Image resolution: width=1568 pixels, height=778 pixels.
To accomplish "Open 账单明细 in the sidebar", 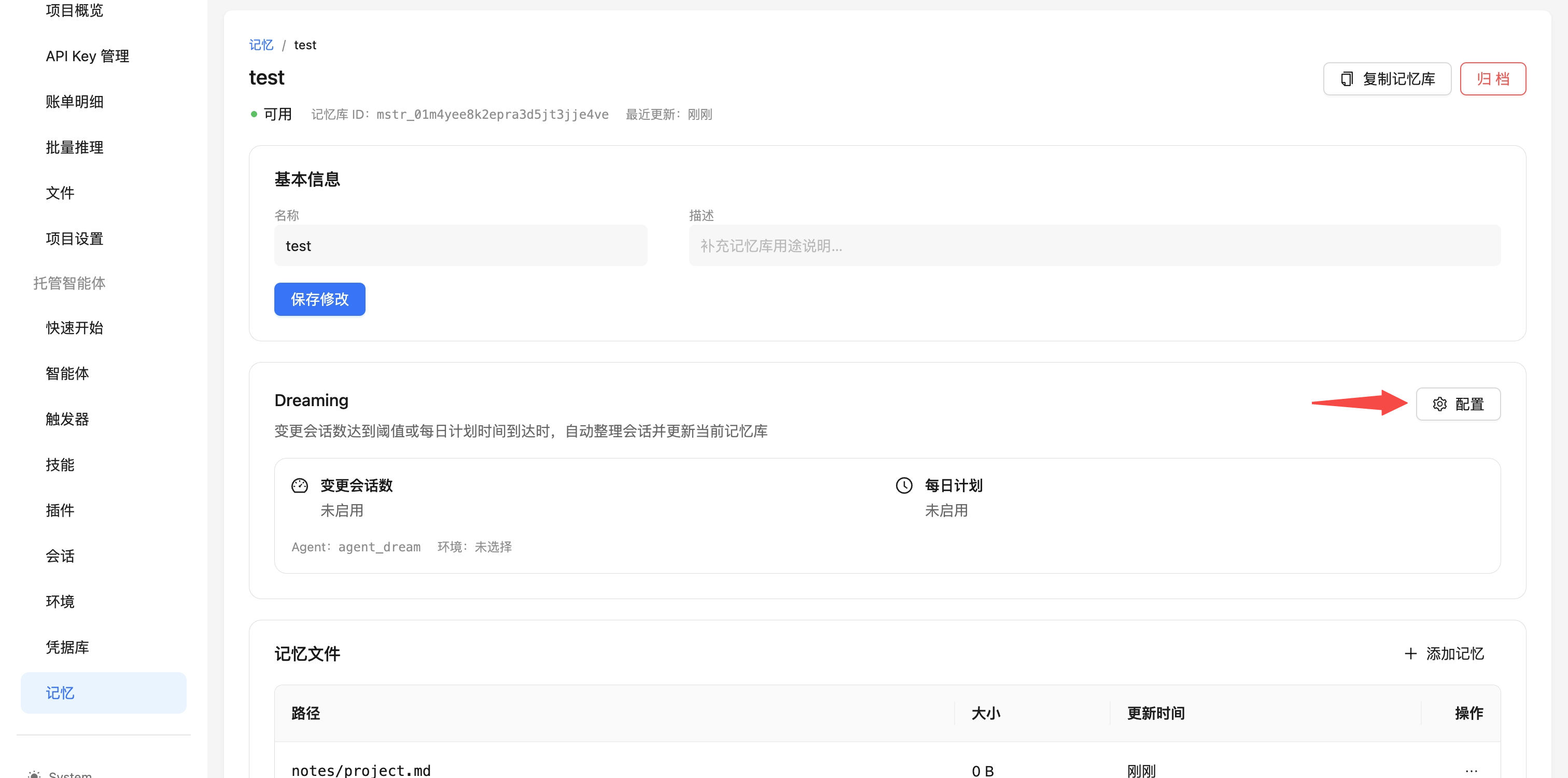I will 74,102.
